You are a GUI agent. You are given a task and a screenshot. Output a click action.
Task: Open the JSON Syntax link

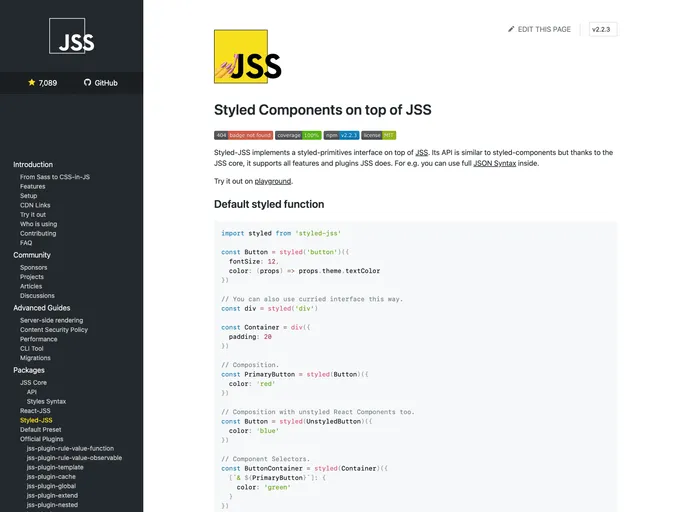494,163
